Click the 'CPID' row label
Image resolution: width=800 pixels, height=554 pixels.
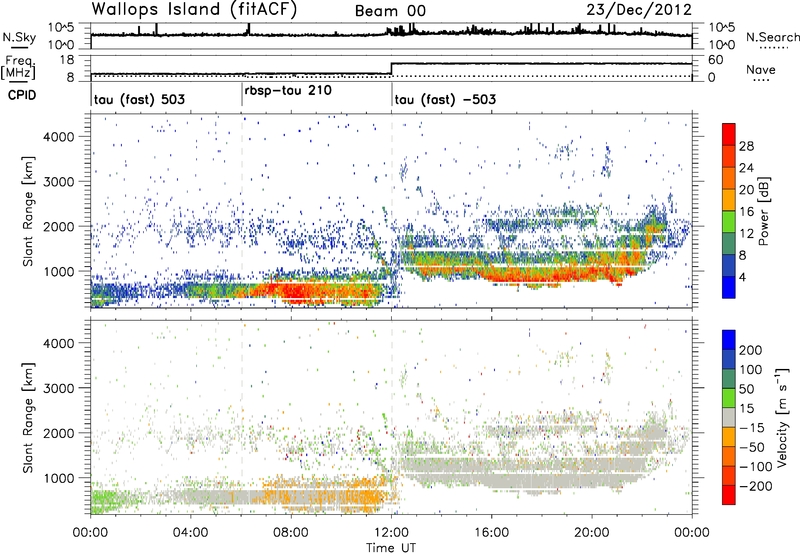22,95
